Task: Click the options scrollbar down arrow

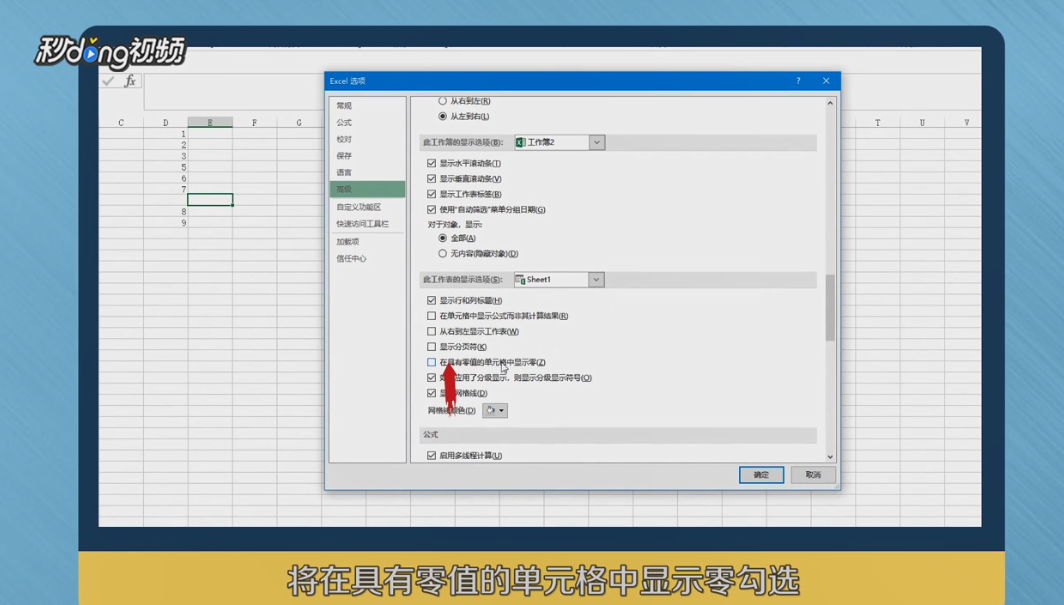Action: [830, 457]
